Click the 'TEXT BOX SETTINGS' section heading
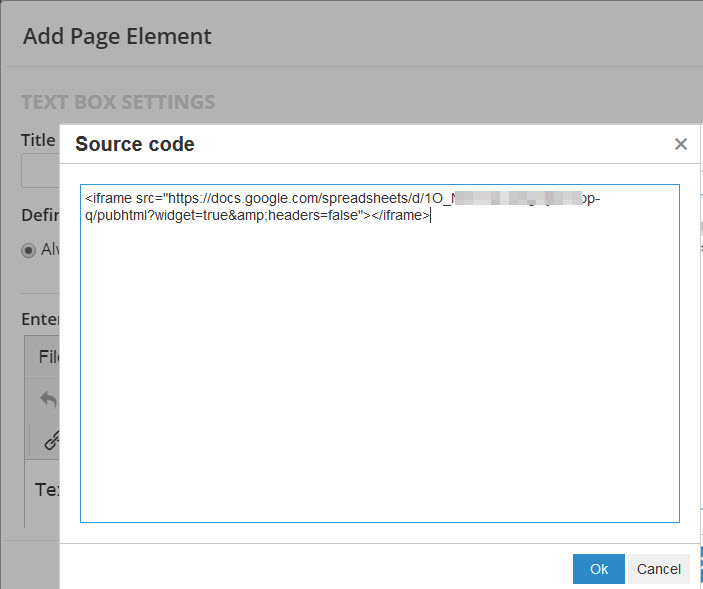The image size is (703, 589). [x=118, y=102]
